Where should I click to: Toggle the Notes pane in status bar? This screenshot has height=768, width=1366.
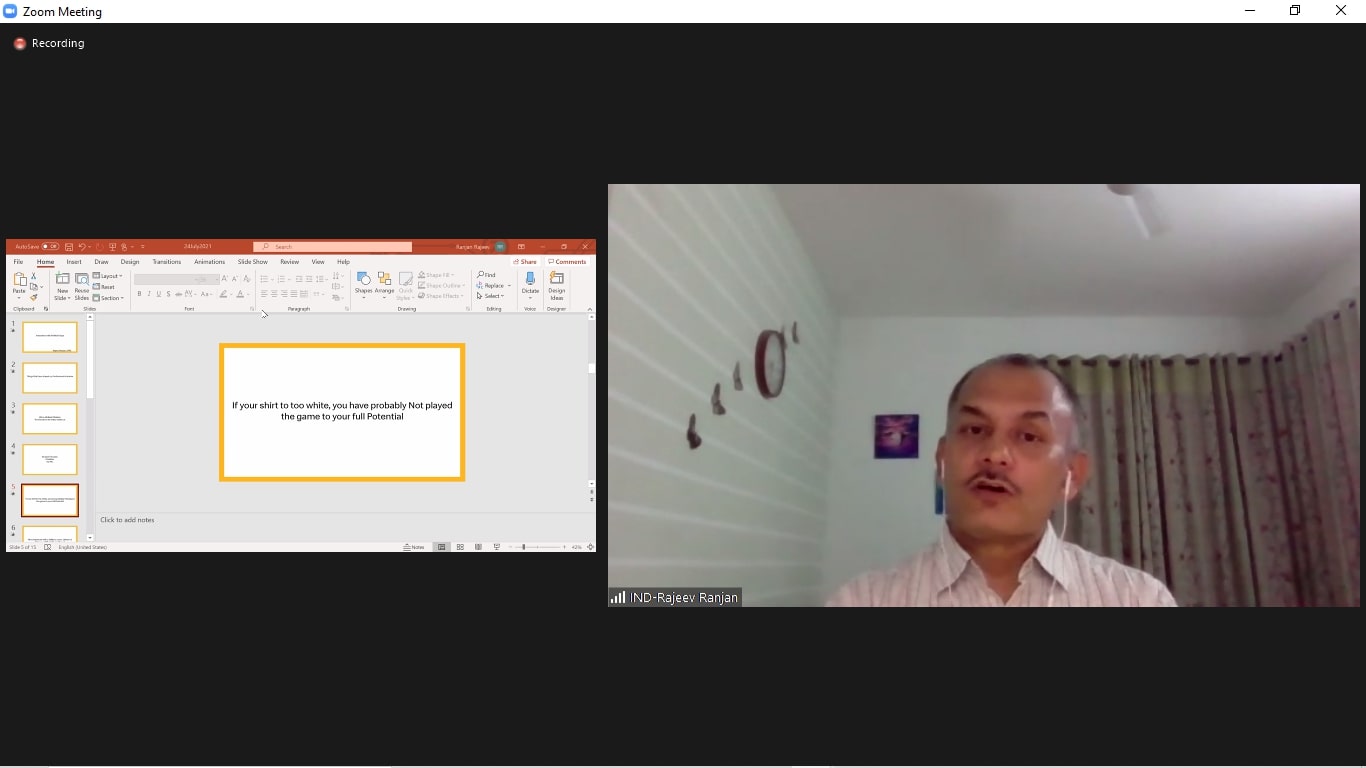pos(414,547)
